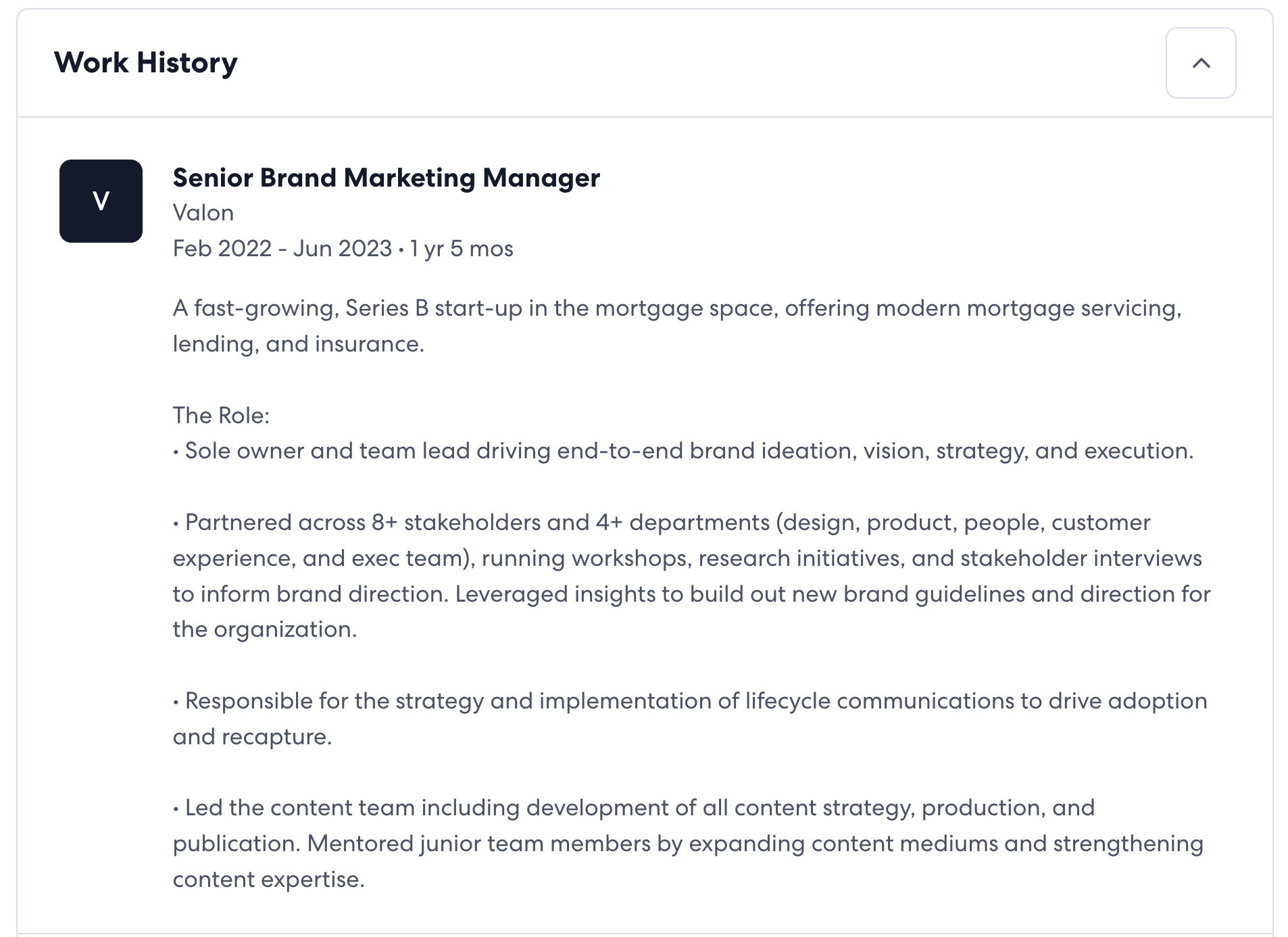Click the "1 yr 5 mos" duration text
Screen dimensions: 1288x937
[x=462, y=248]
